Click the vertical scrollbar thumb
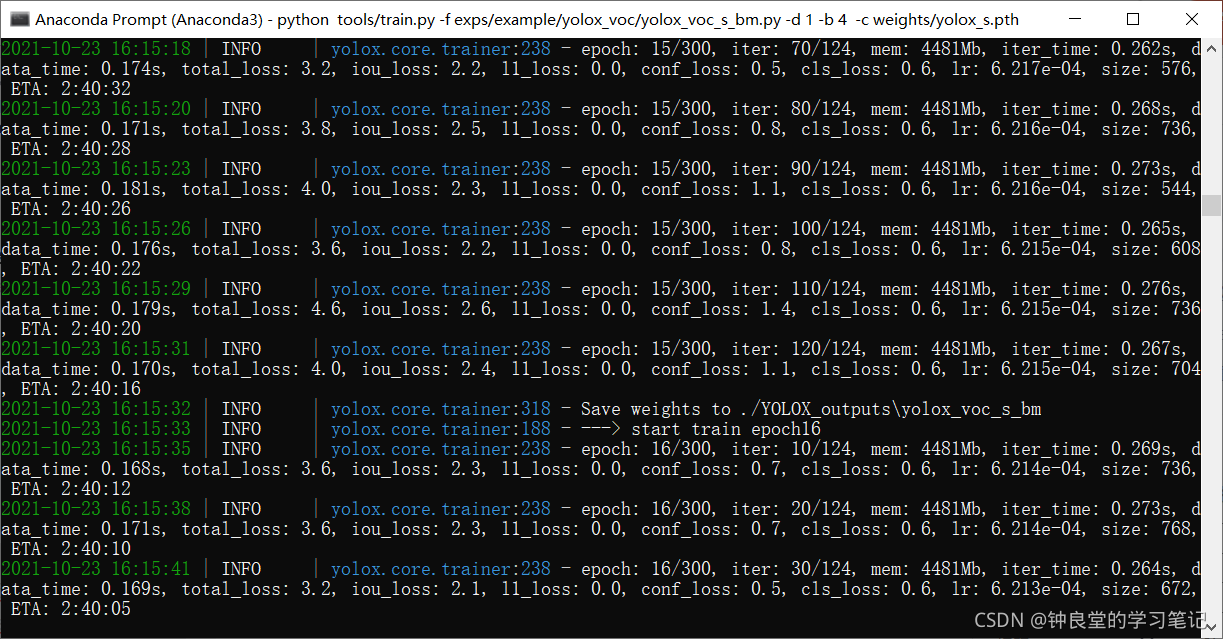The width and height of the screenshot is (1223, 639). (1212, 205)
